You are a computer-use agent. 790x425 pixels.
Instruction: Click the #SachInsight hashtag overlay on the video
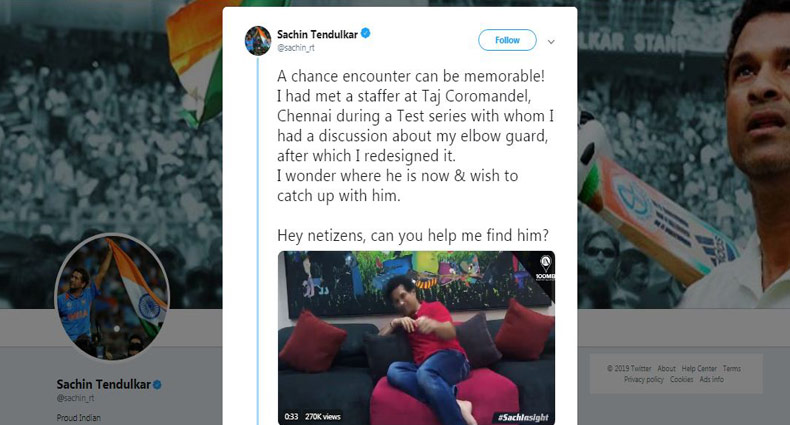[523, 417]
